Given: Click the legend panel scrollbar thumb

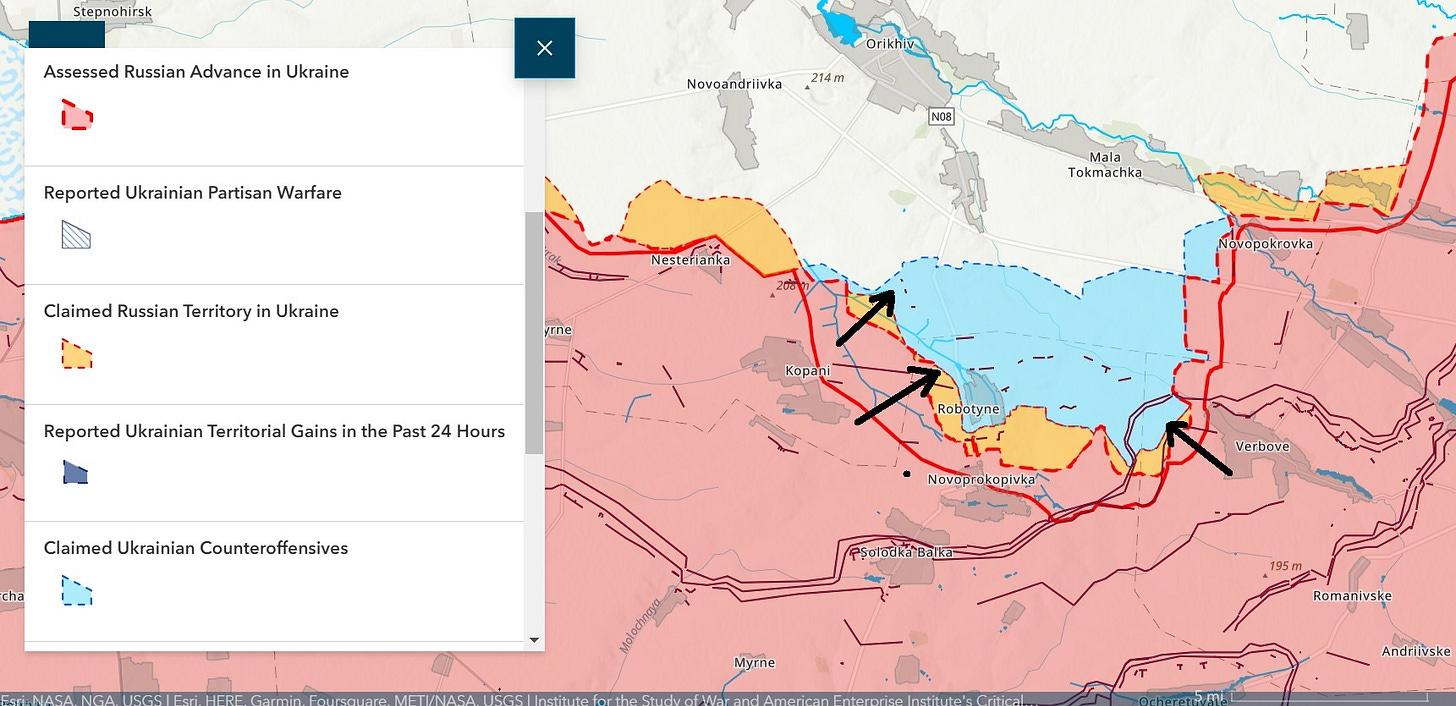Looking at the screenshot, I should (534, 333).
